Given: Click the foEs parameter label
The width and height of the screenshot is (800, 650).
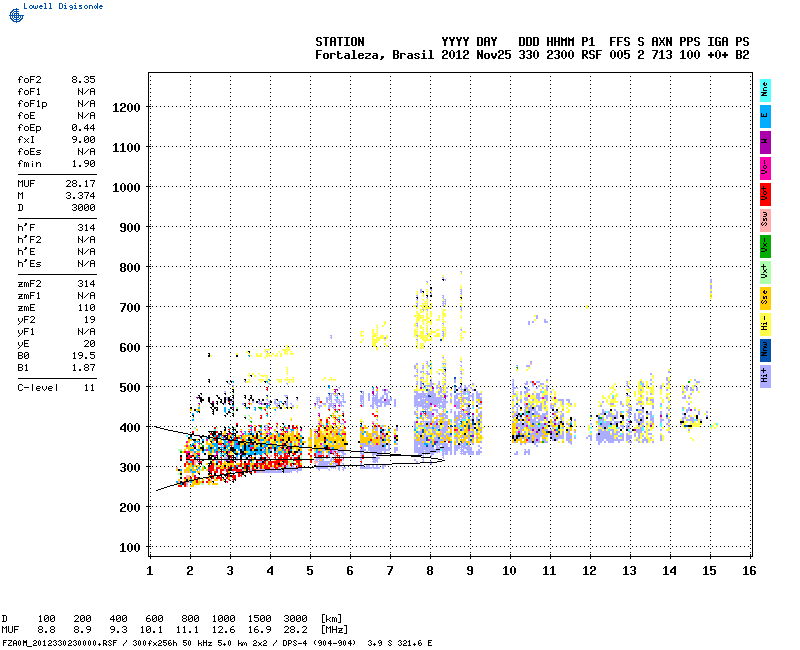Looking at the screenshot, I should [x=29, y=152].
